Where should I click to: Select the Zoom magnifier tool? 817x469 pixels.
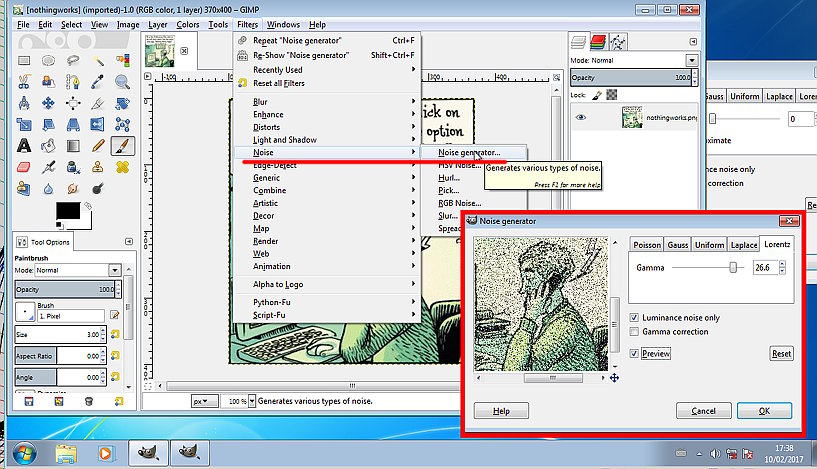click(x=122, y=82)
